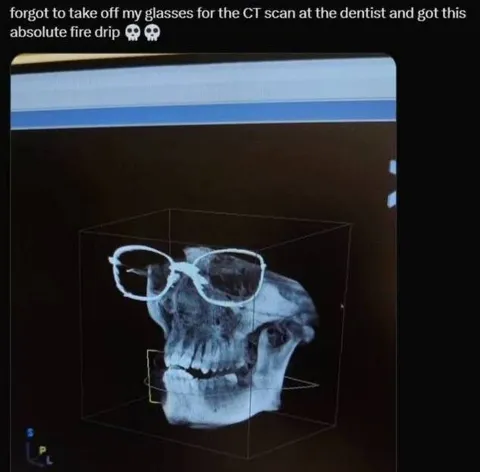The image size is (480, 472).
Task: Click the post text about forgotten glasses
Action: point(238,23)
